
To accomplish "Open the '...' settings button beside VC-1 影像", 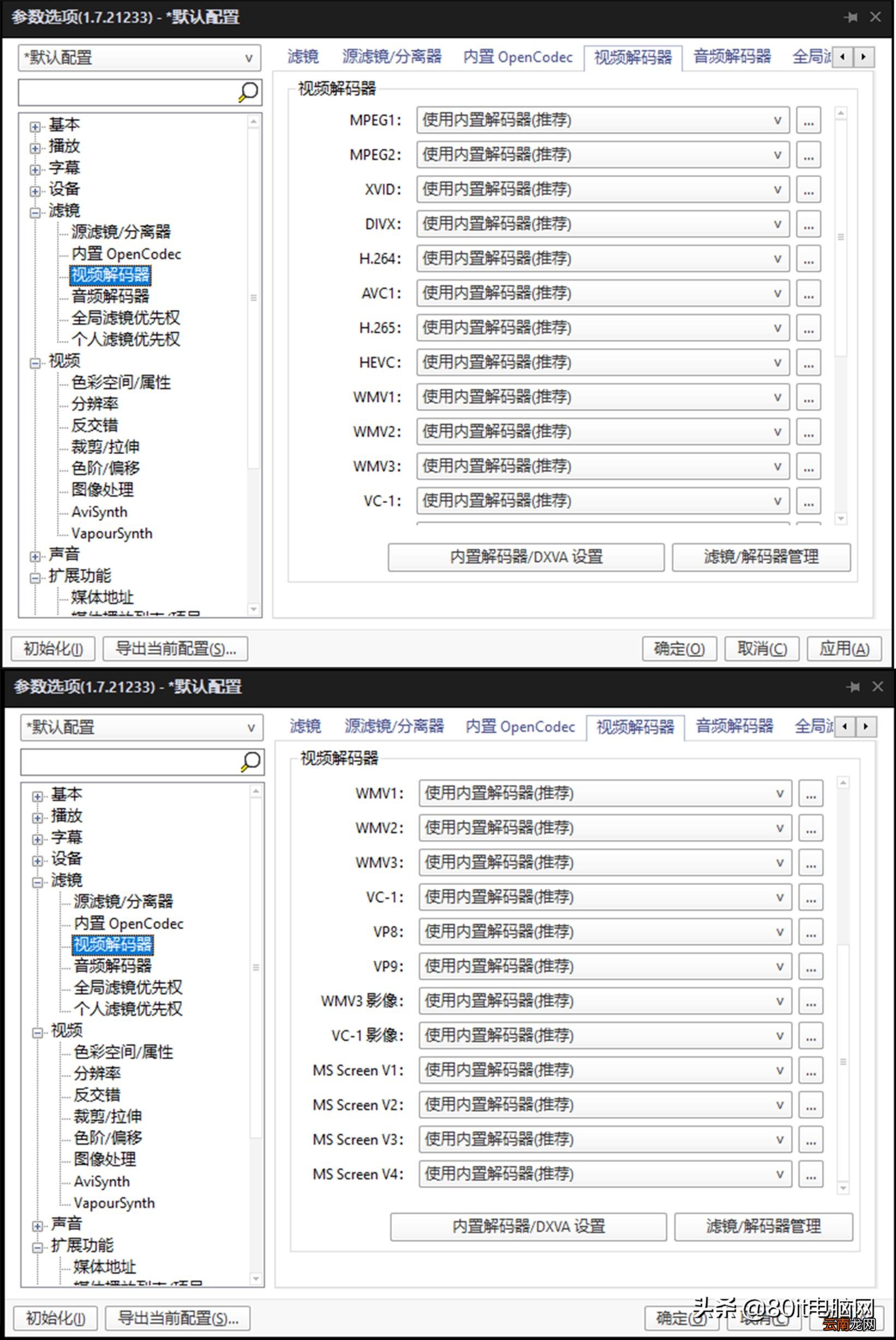I will point(811,1035).
